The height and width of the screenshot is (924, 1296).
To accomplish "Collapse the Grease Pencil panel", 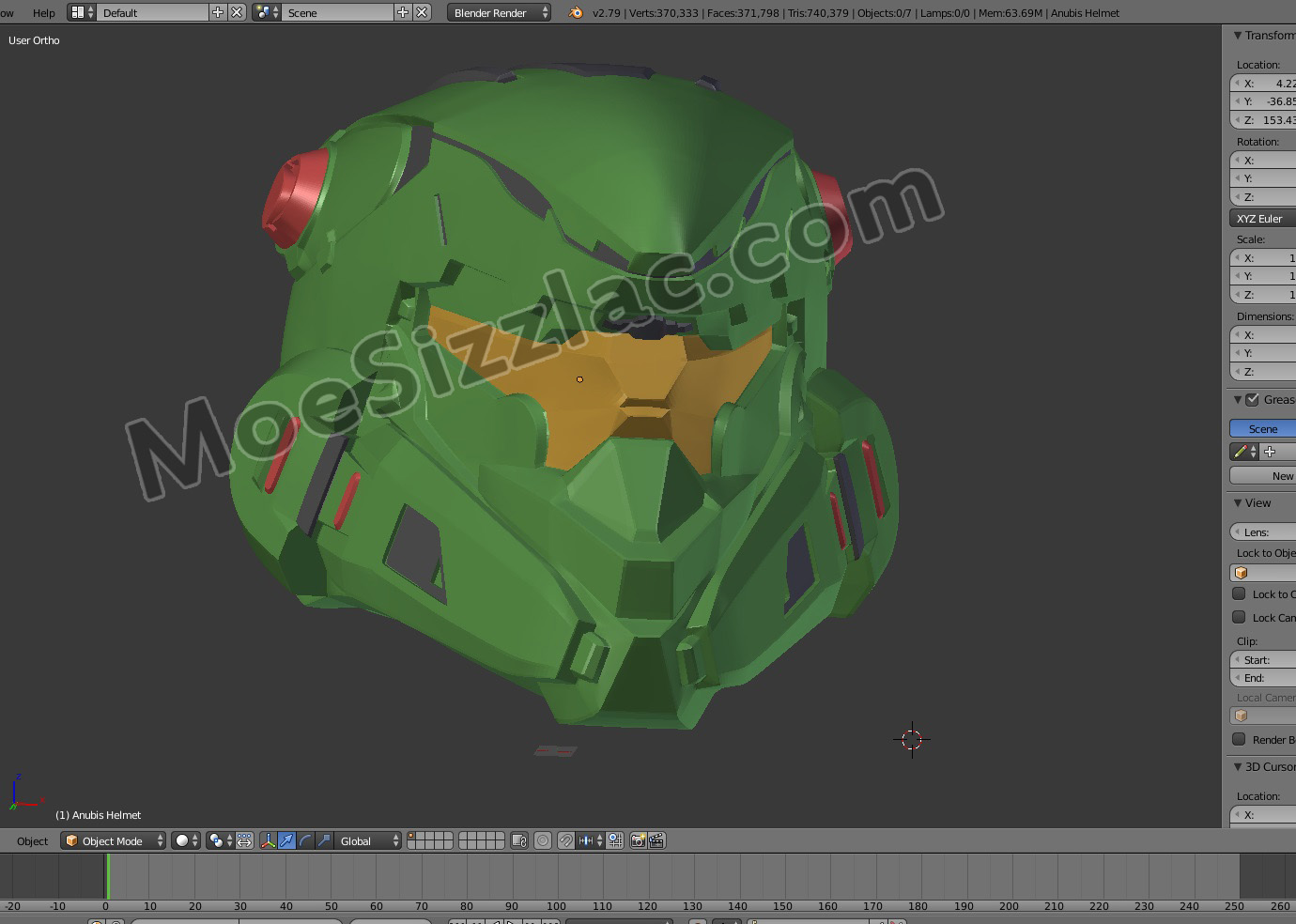I will (1238, 399).
